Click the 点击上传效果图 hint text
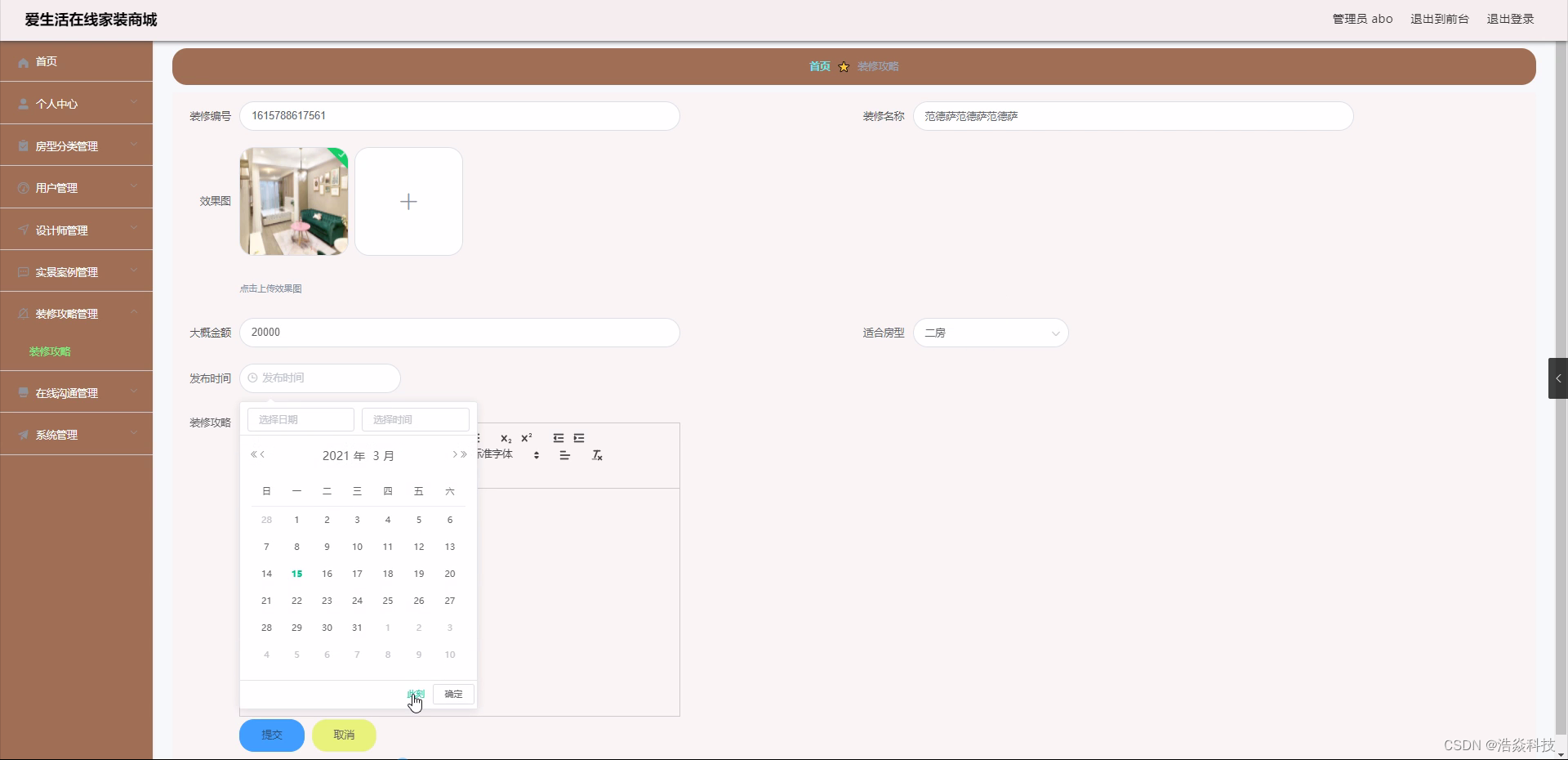 coord(271,288)
